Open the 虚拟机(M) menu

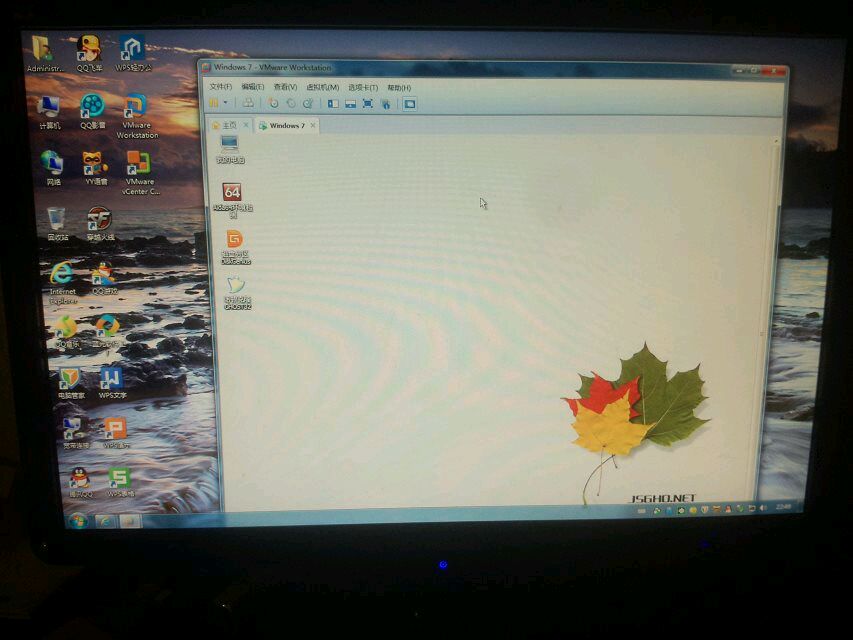(322, 87)
